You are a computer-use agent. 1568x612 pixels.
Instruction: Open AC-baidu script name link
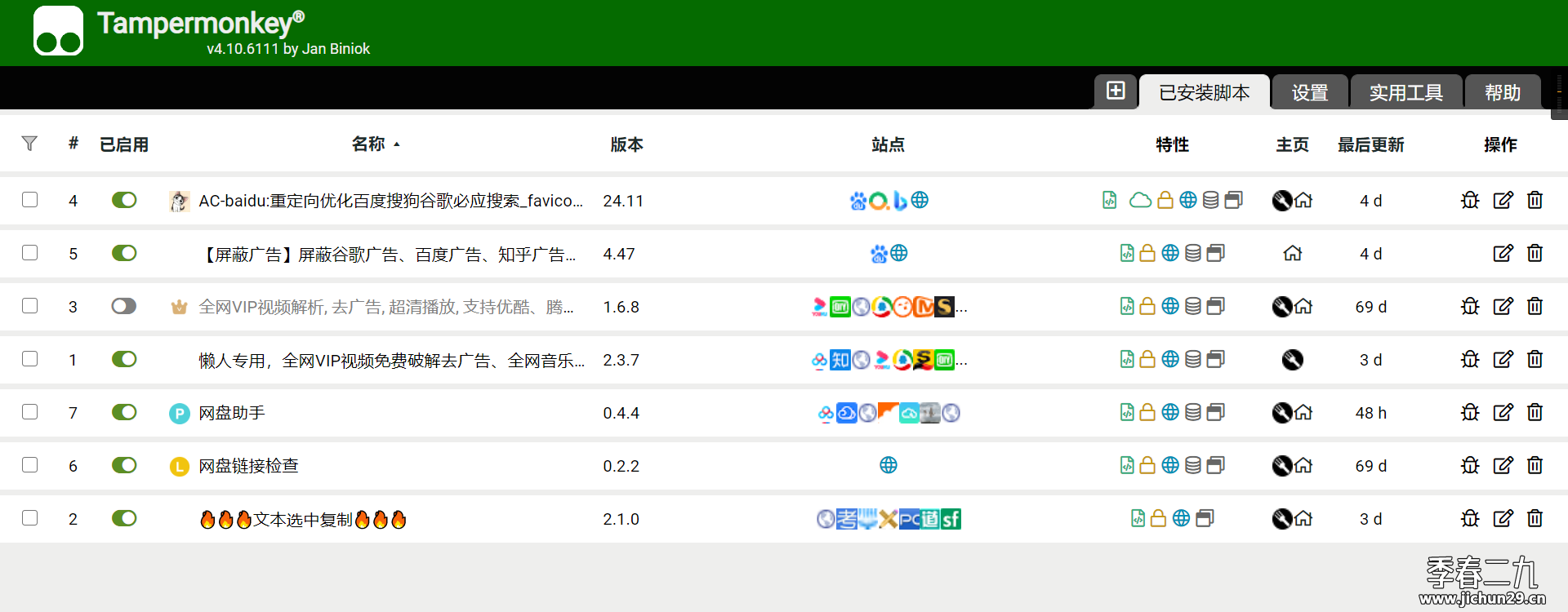[391, 201]
